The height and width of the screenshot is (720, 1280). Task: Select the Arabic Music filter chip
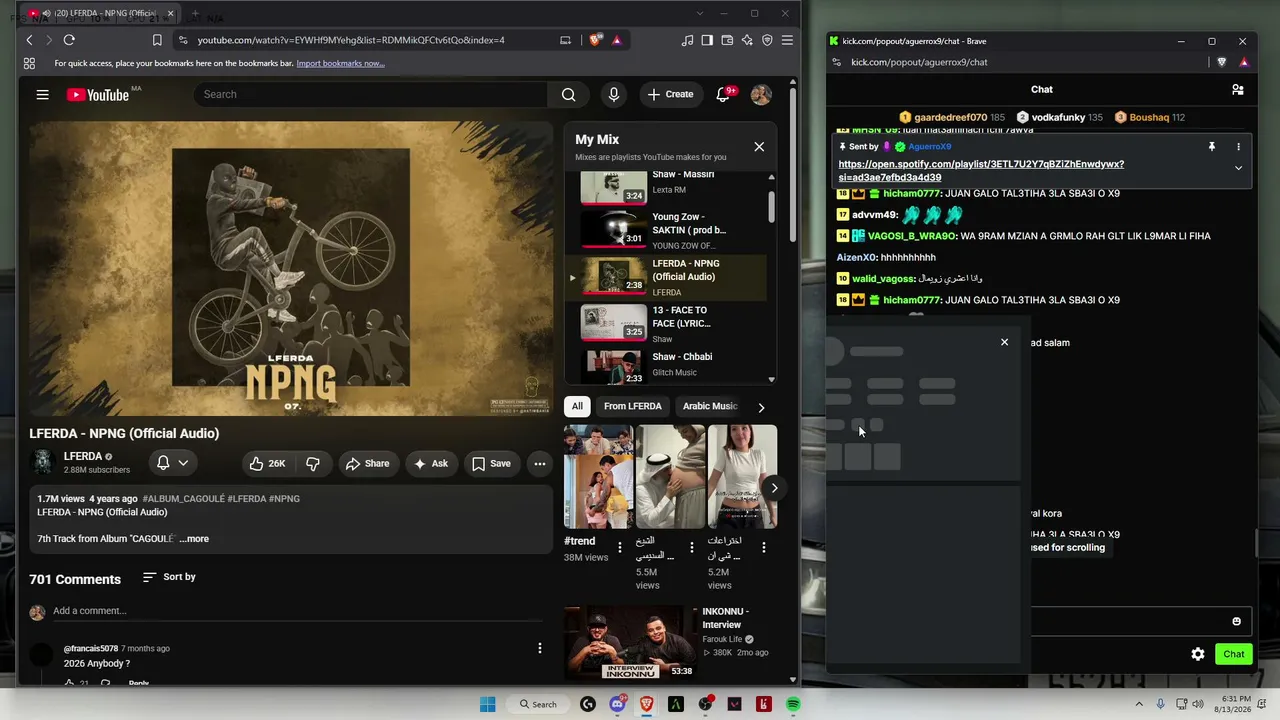pyautogui.click(x=710, y=406)
